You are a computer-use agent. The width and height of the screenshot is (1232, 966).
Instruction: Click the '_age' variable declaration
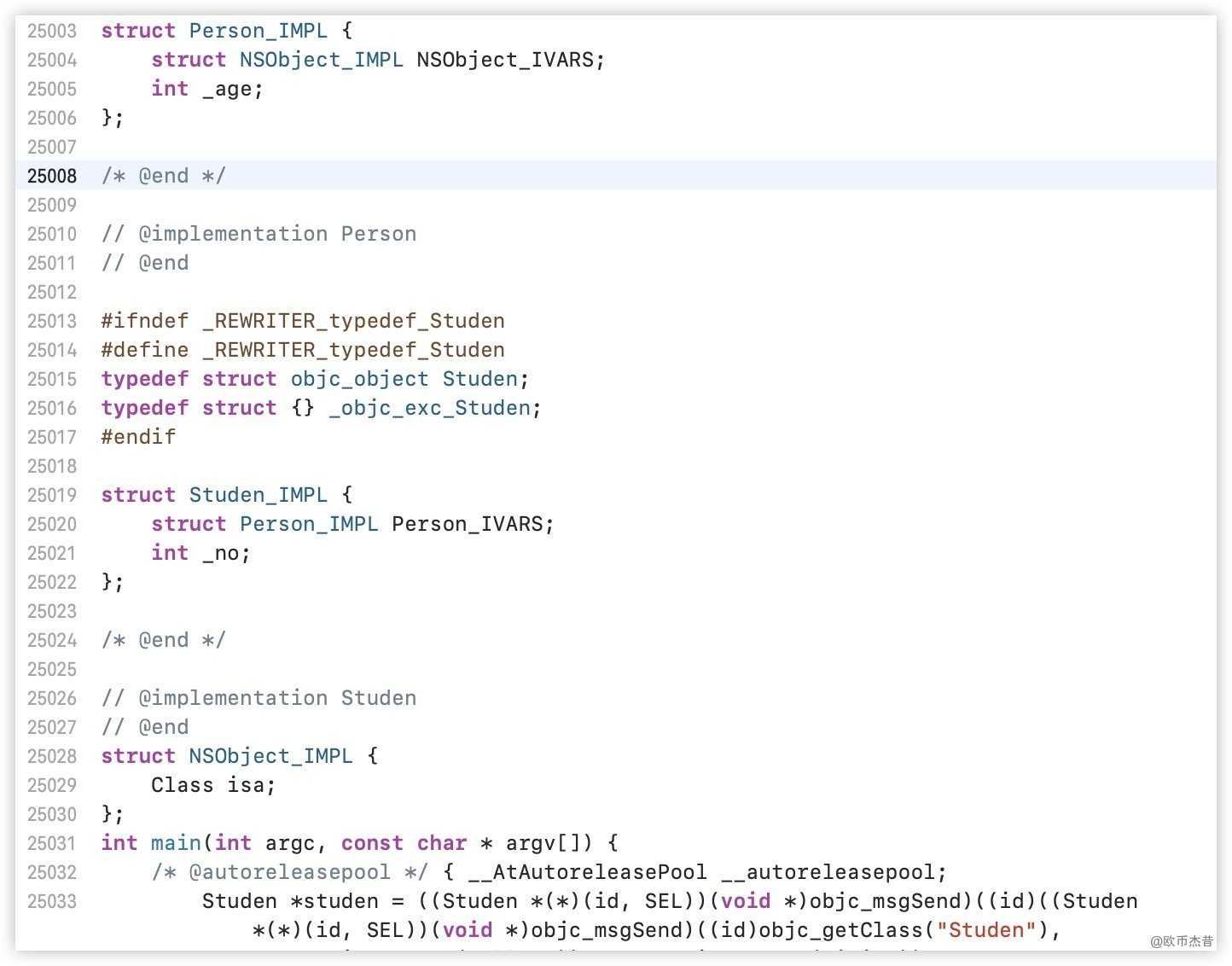(231, 89)
